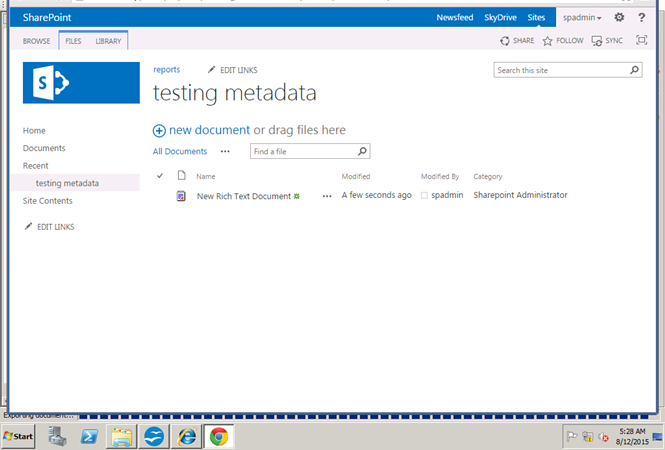The height and width of the screenshot is (450, 665).
Task: Open Site Contents in the sidebar
Action: (x=48, y=201)
